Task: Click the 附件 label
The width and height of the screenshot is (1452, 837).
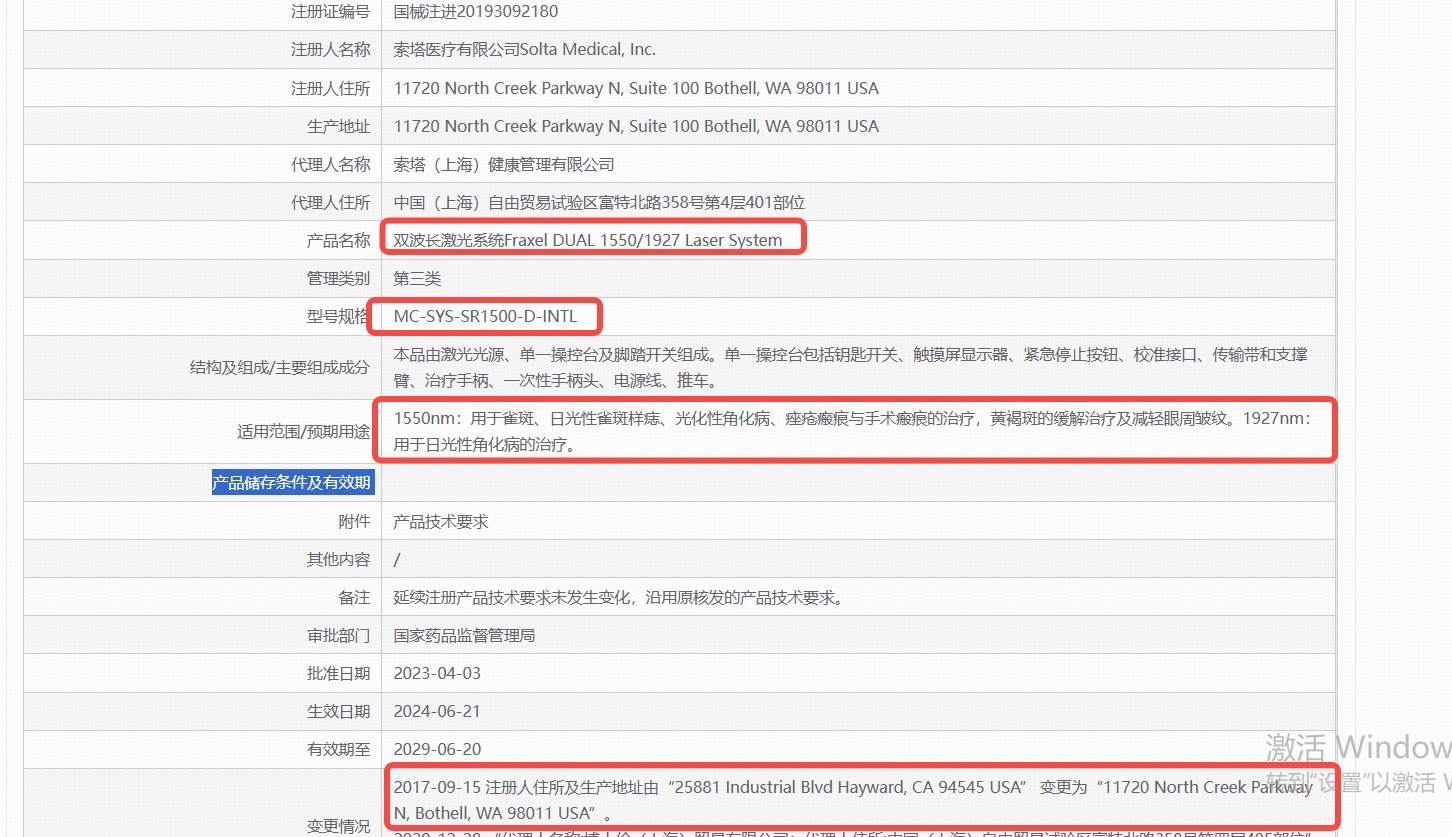Action: tap(354, 521)
